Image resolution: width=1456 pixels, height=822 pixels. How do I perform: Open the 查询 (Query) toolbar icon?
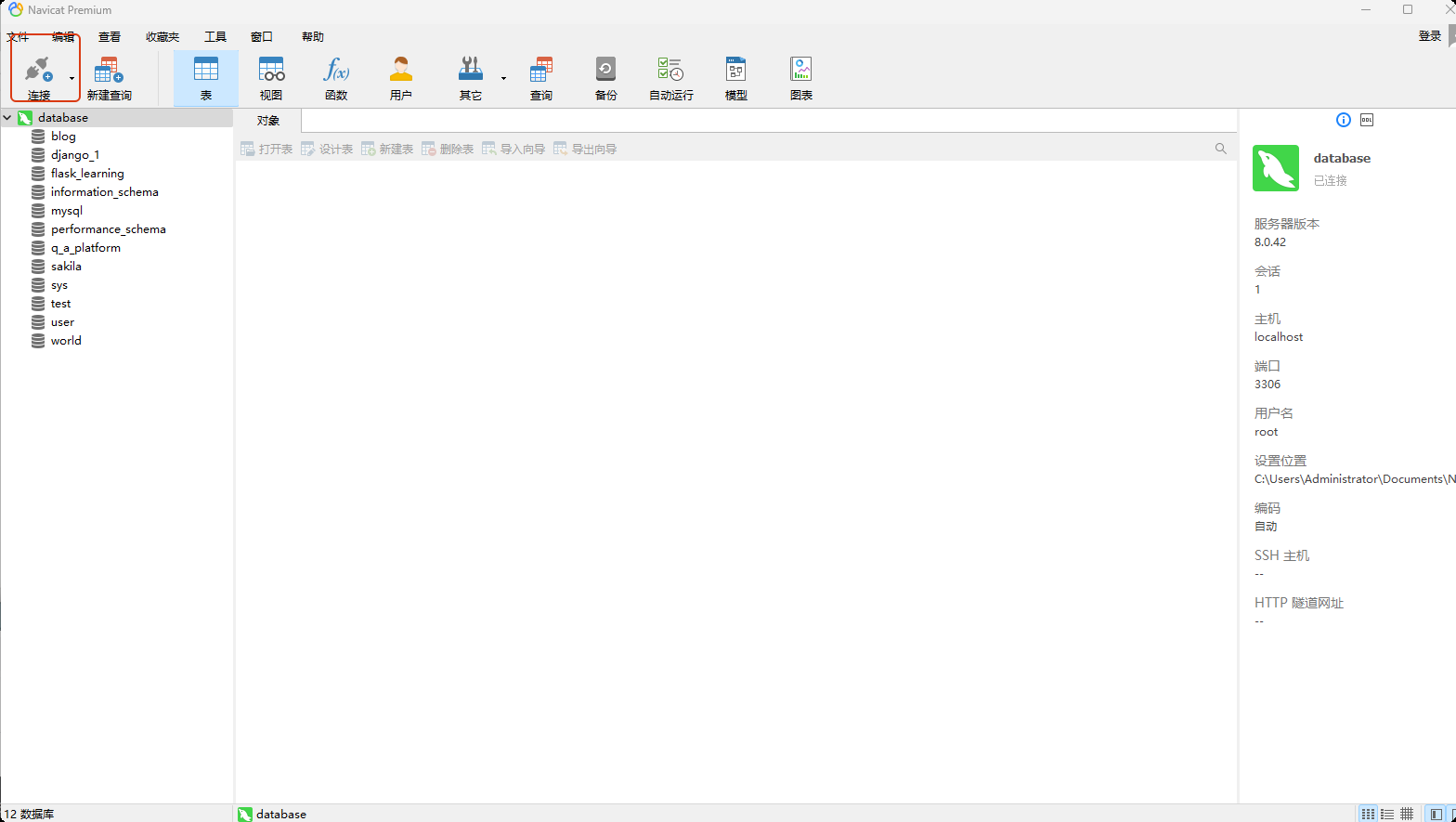pyautogui.click(x=541, y=78)
